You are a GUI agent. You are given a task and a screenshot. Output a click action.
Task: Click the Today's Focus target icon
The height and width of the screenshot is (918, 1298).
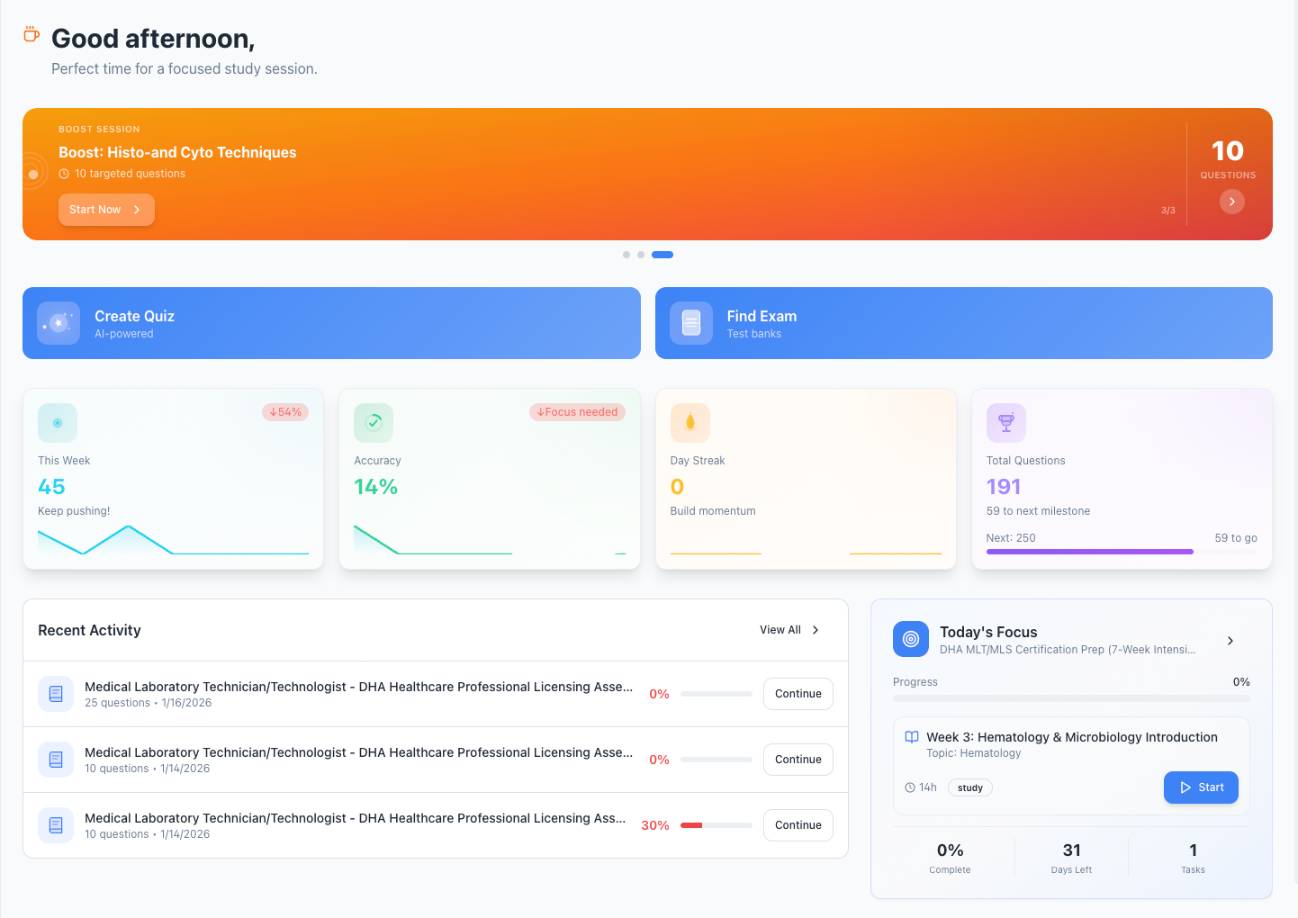(910, 639)
